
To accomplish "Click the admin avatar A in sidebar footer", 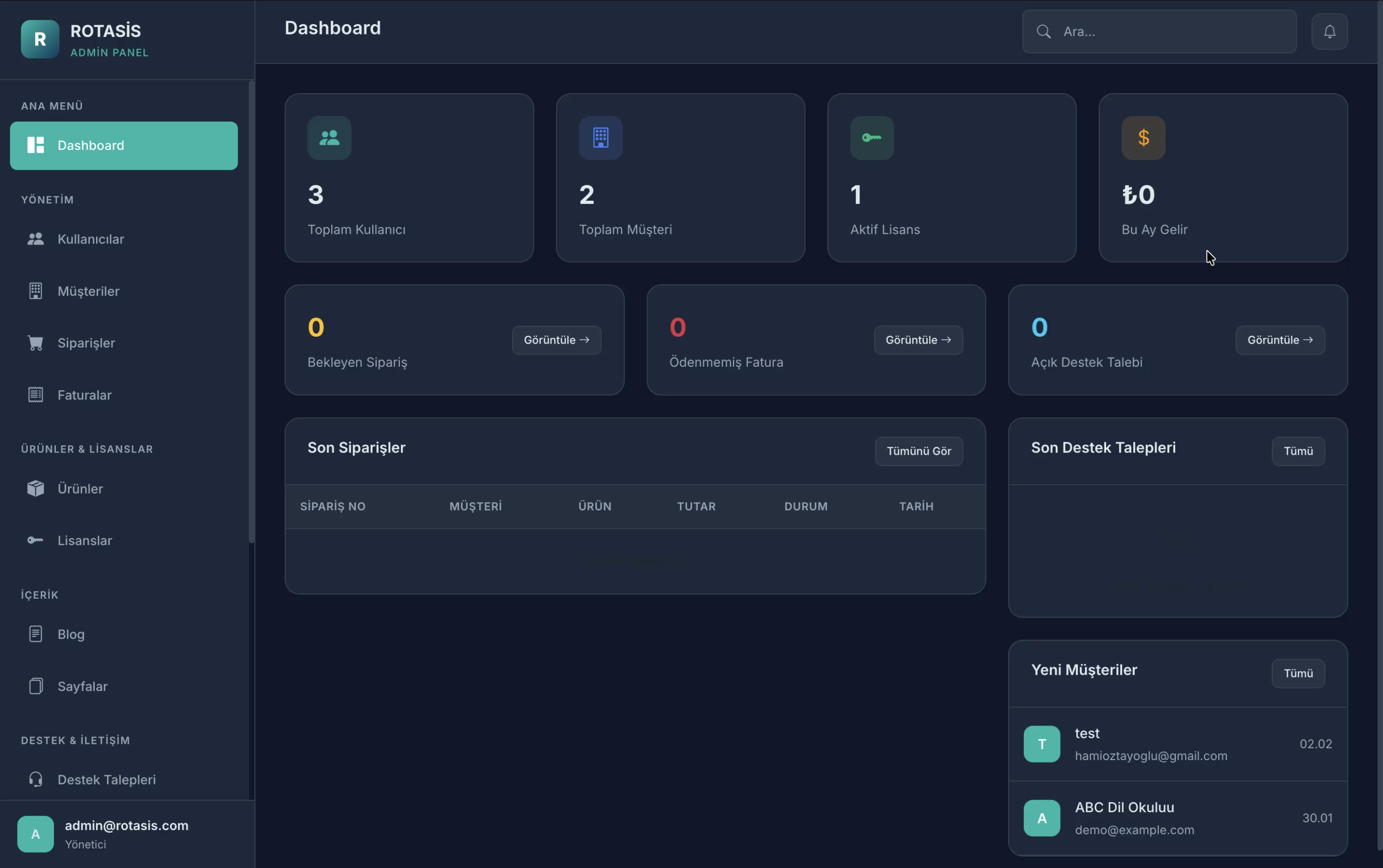I will [x=35, y=834].
